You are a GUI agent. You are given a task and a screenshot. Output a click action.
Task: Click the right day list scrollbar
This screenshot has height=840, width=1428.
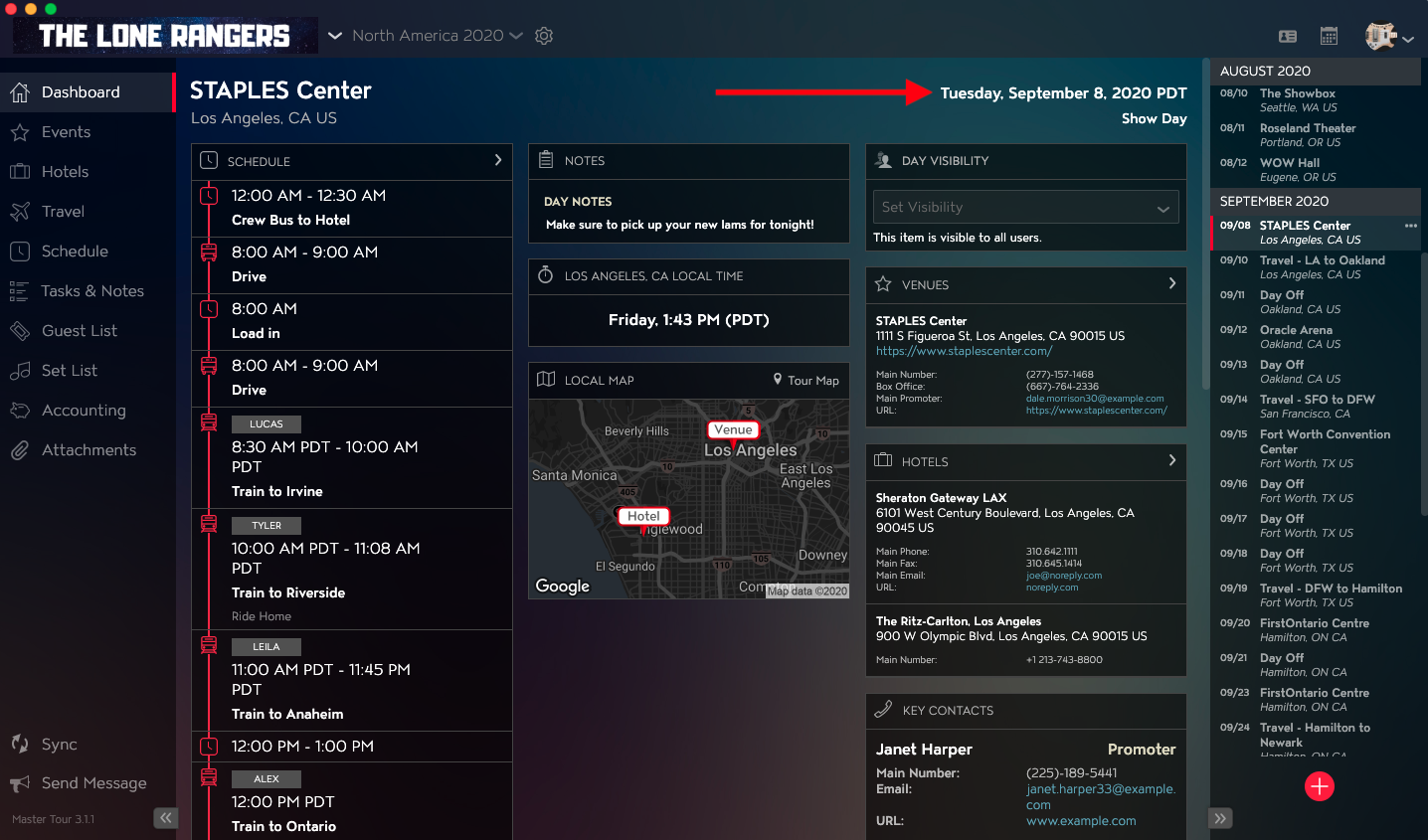tap(1423, 383)
